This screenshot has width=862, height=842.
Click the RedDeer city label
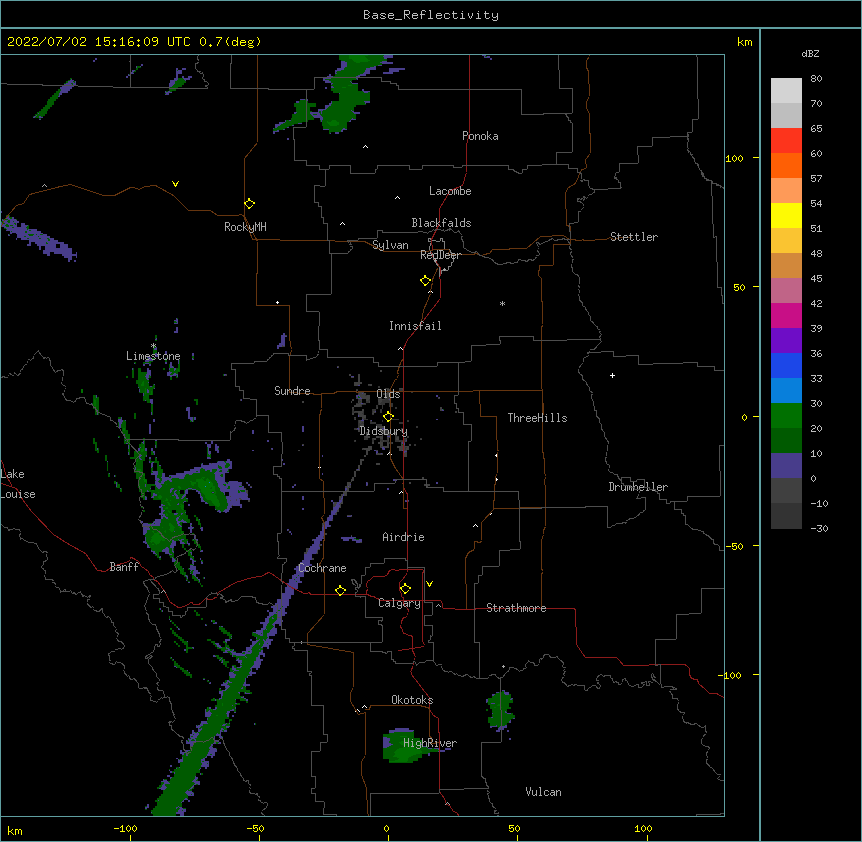point(440,255)
